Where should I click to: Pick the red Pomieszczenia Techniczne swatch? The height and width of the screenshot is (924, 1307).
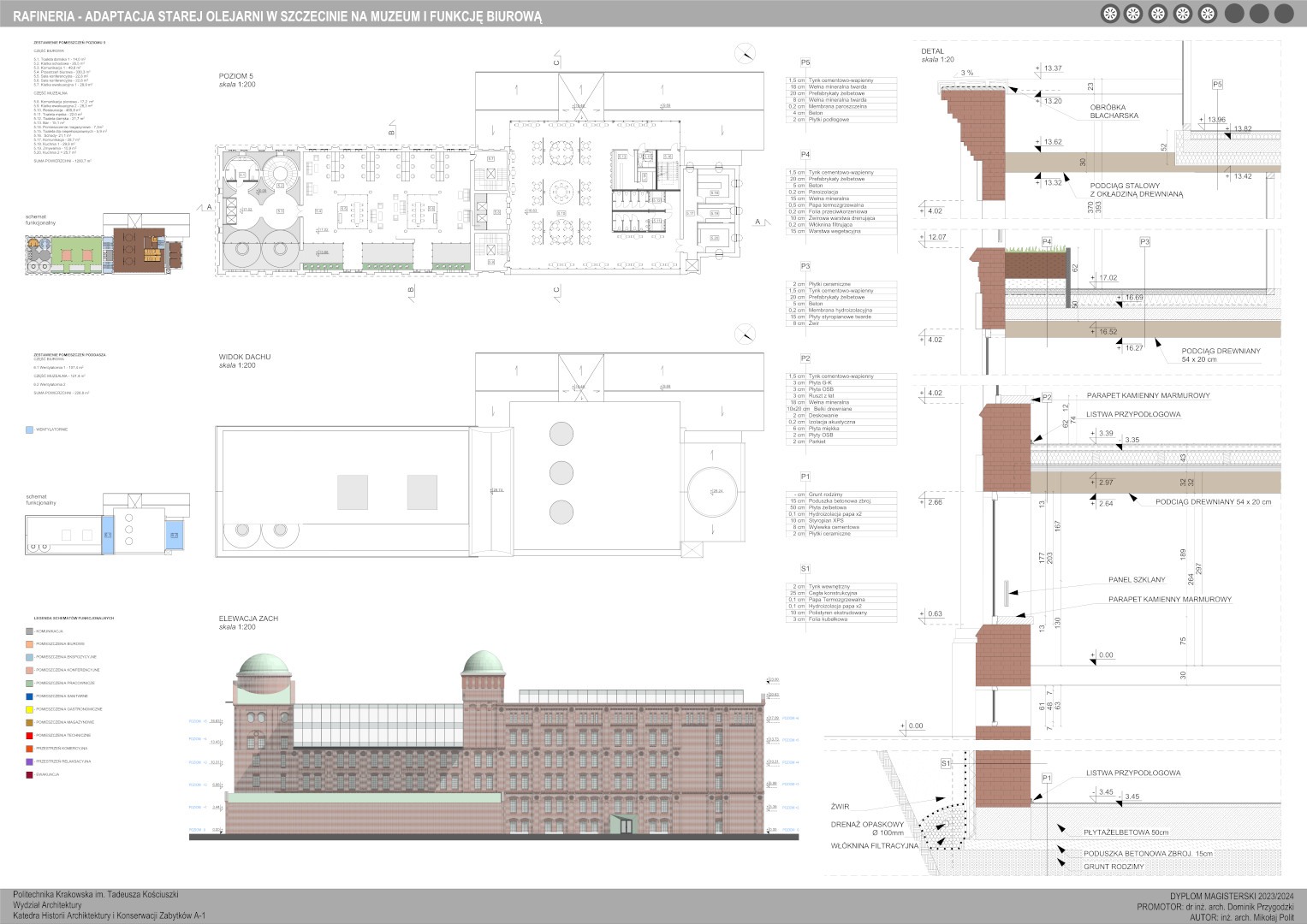(30, 735)
